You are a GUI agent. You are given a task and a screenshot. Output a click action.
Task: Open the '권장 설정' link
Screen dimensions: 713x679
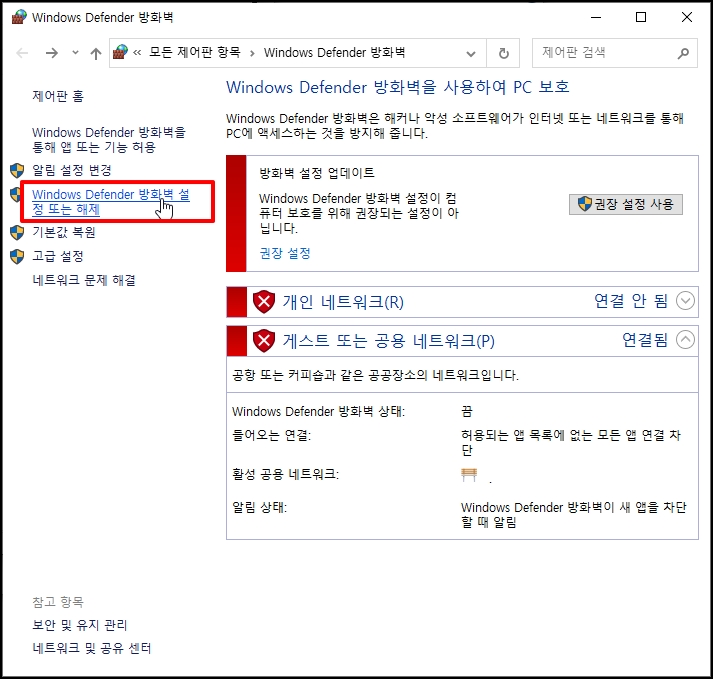pyautogui.click(x=285, y=253)
